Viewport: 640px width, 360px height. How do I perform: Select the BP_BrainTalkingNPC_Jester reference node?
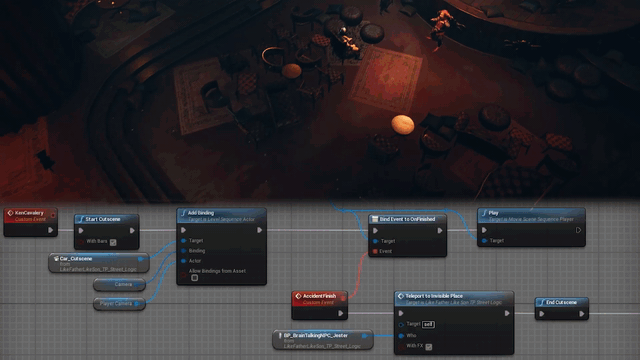(x=323, y=340)
